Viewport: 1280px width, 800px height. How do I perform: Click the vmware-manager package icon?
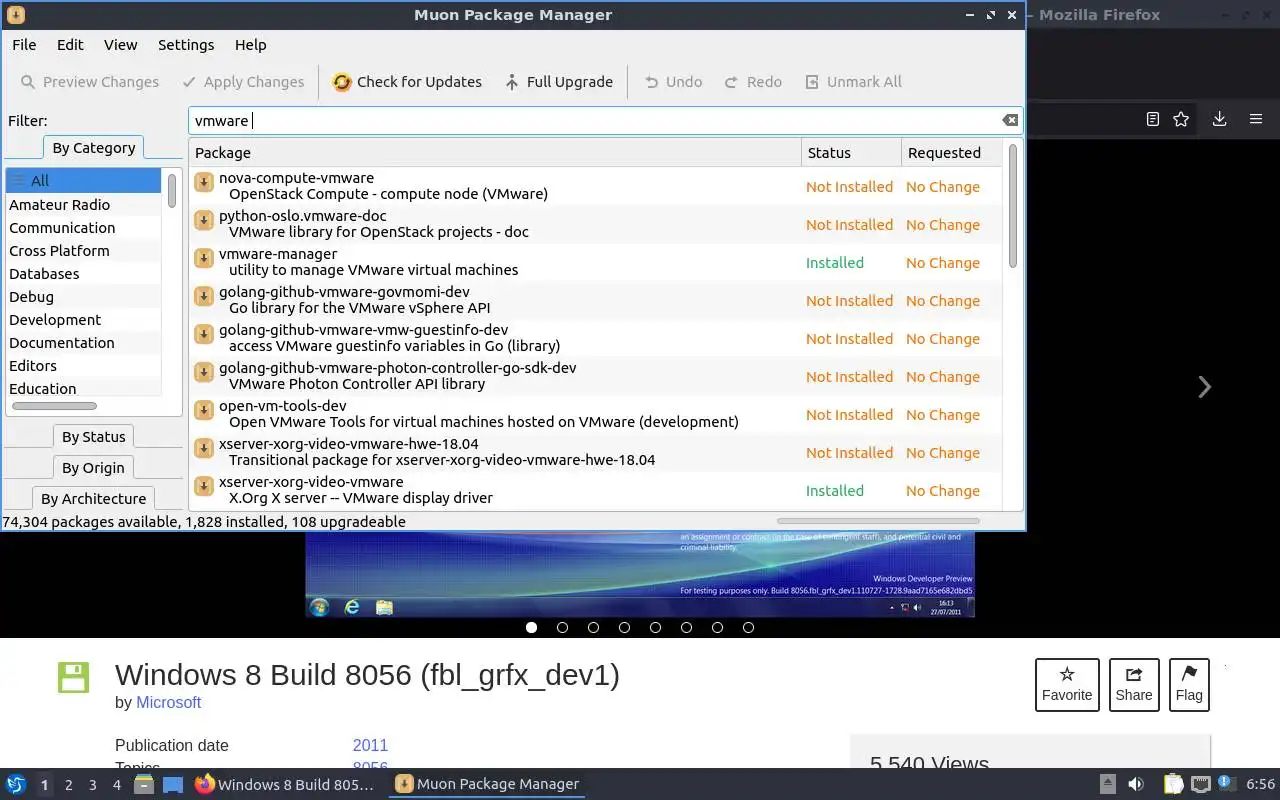coord(204,258)
